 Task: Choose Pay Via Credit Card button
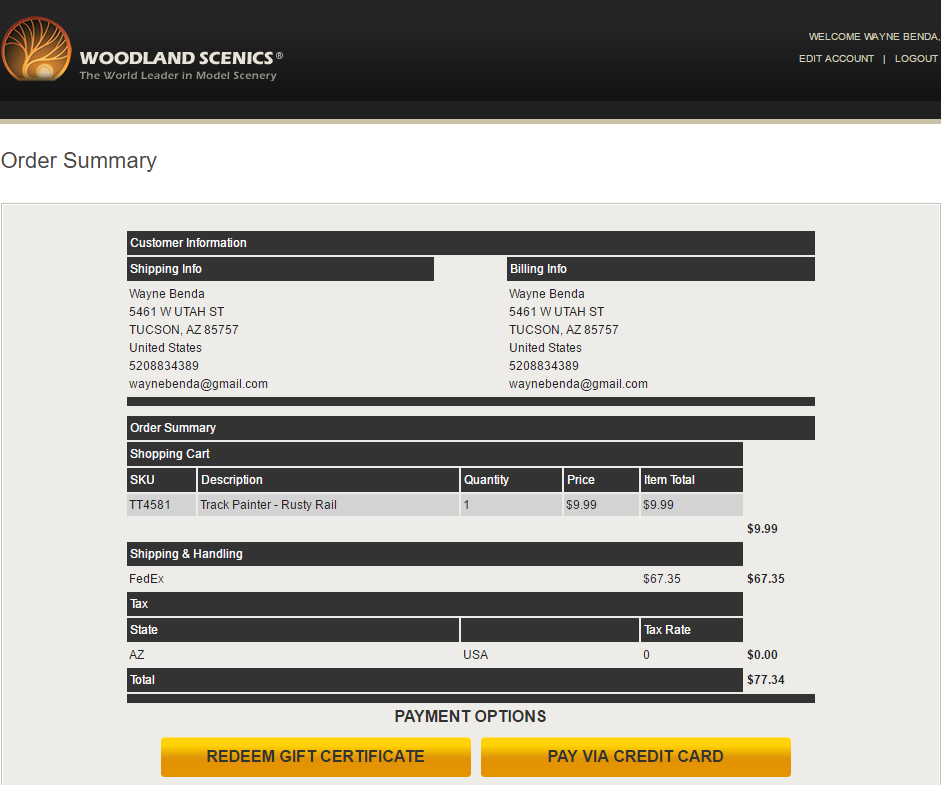click(x=636, y=756)
